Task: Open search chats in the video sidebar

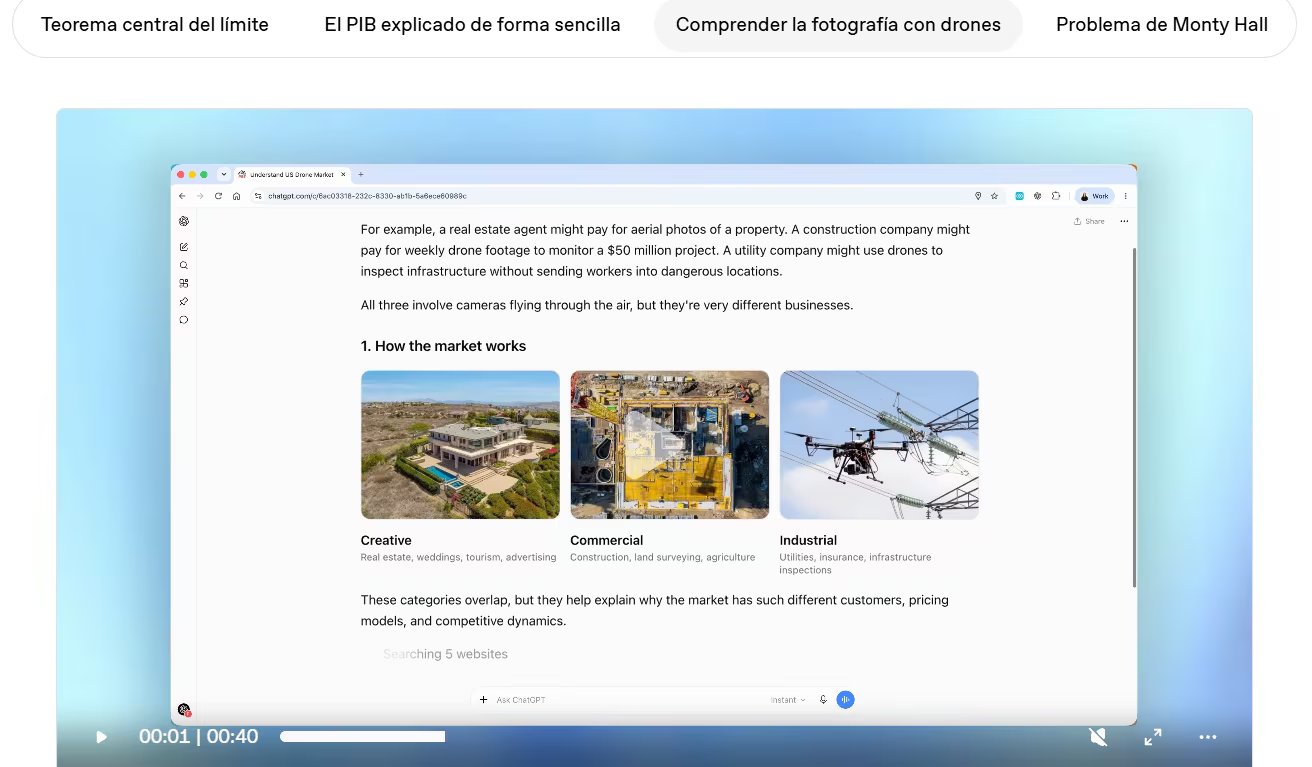Action: pos(184,265)
